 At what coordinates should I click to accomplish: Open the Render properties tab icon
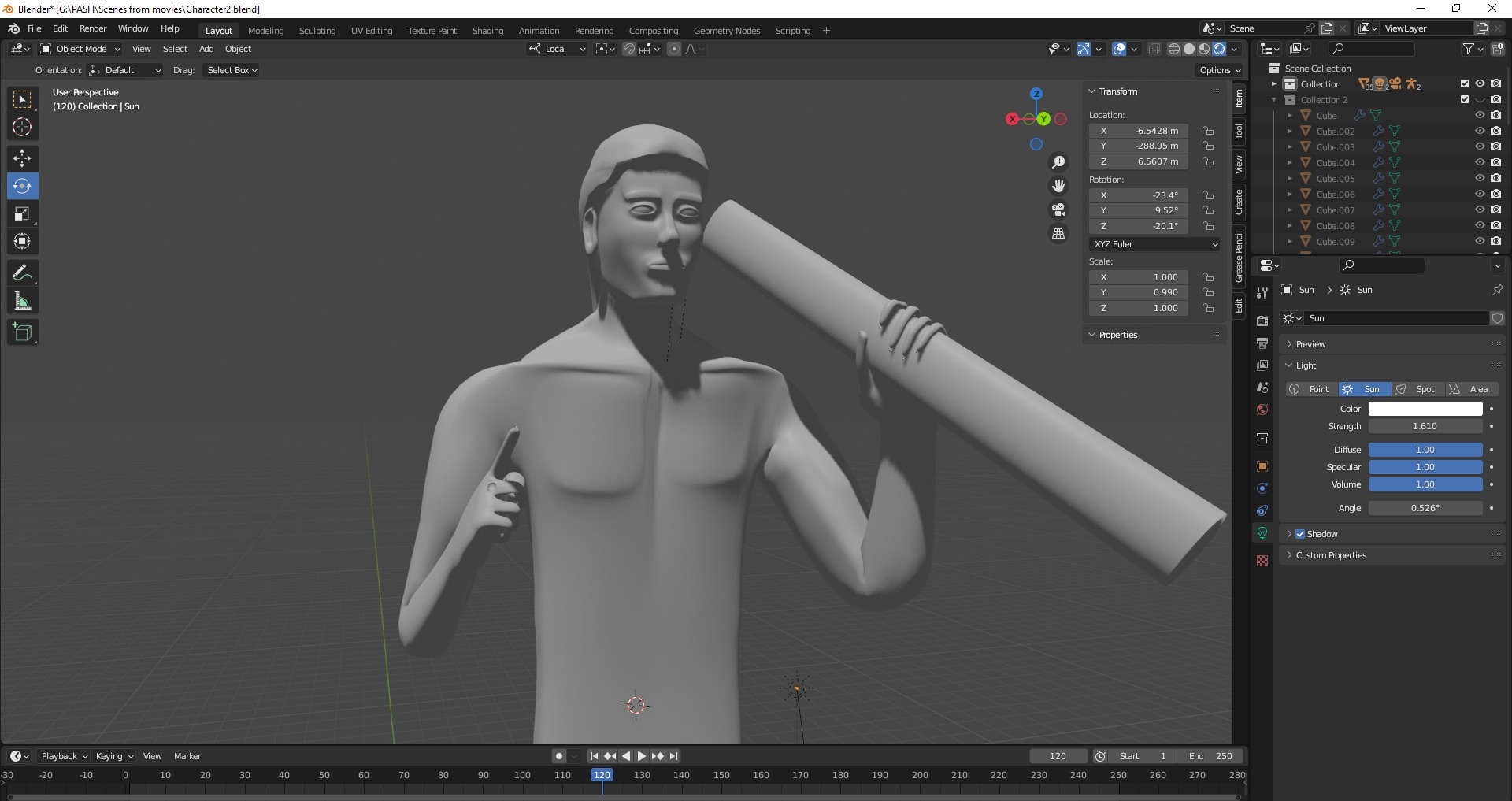1262,321
